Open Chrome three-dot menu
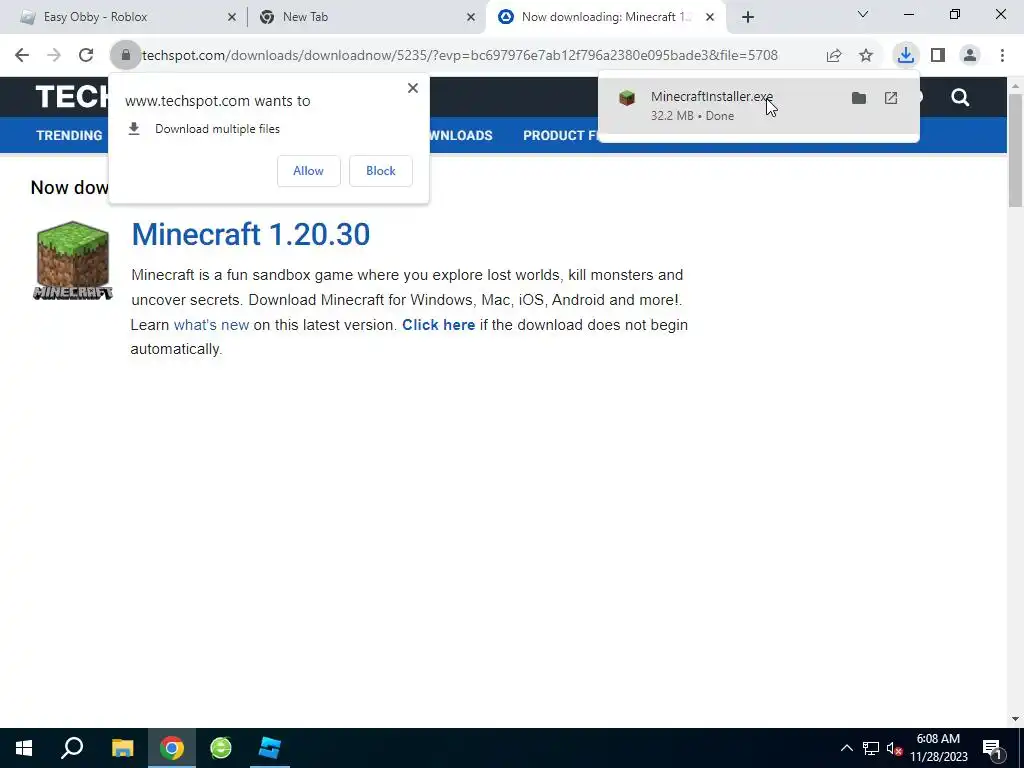 (1002, 56)
